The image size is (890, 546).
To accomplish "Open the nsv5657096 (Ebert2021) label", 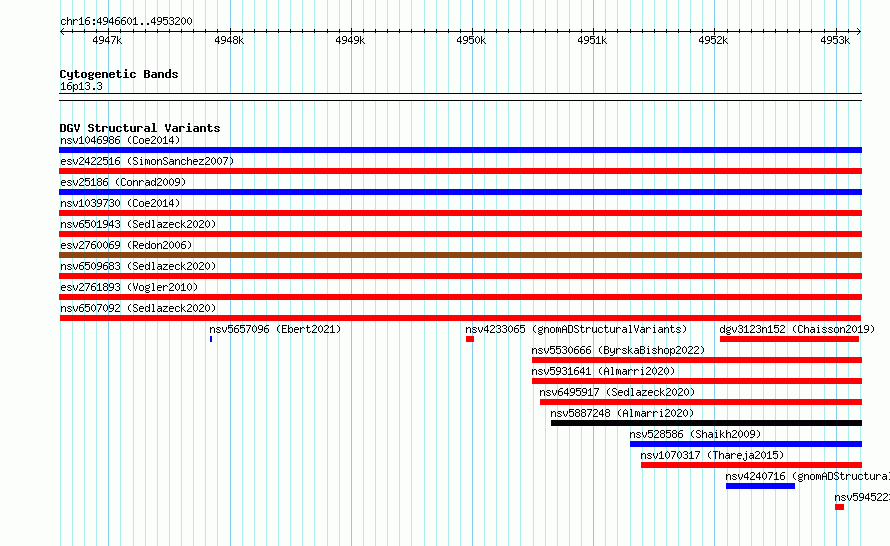I will click(x=275, y=329).
